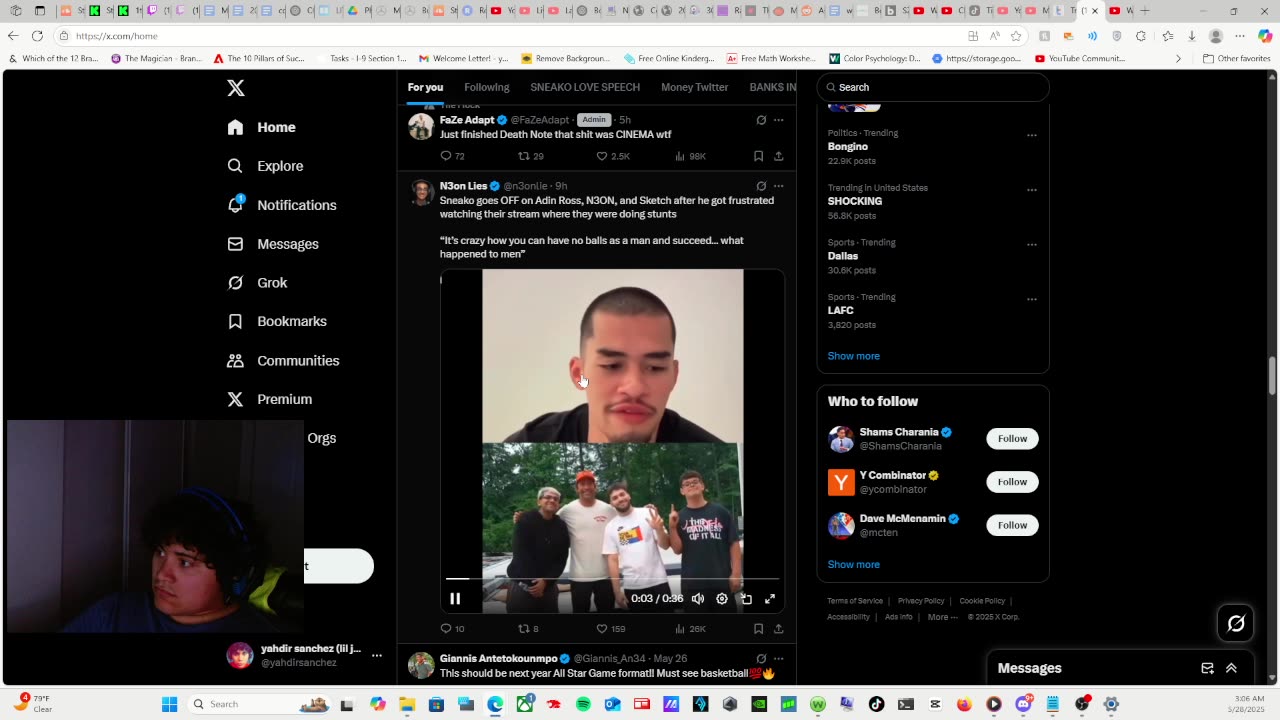Open more options on Giannis post

(778, 659)
